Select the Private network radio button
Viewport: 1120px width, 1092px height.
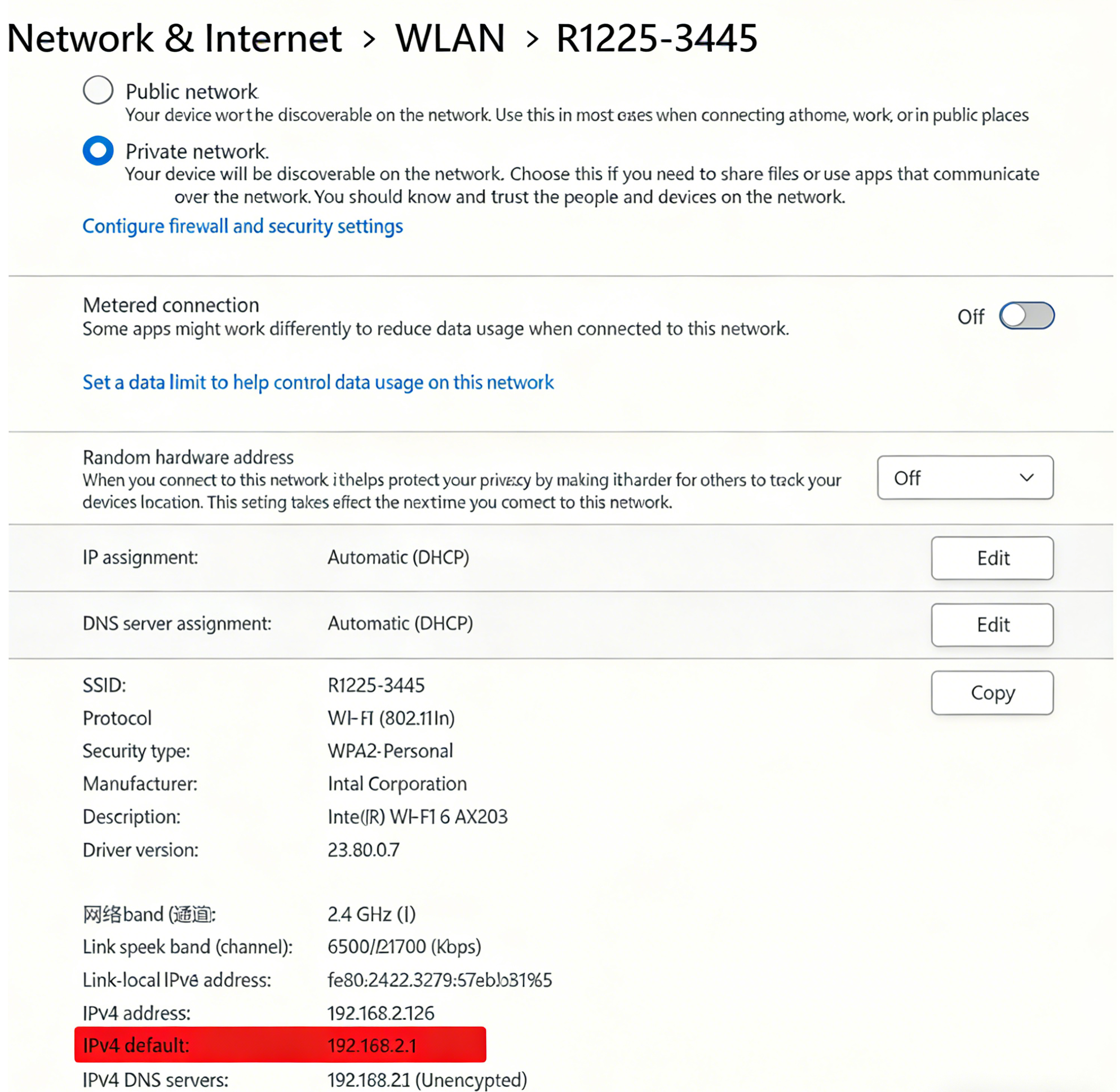(98, 150)
